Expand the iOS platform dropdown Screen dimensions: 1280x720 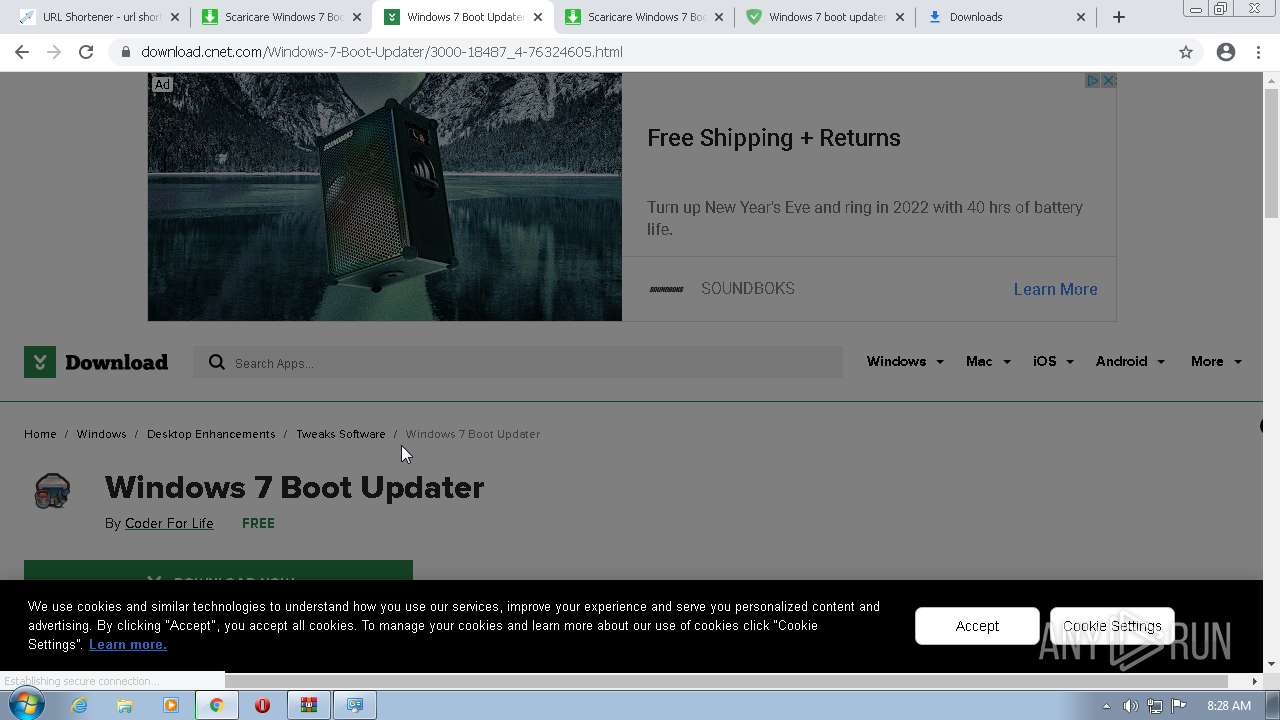click(1053, 361)
